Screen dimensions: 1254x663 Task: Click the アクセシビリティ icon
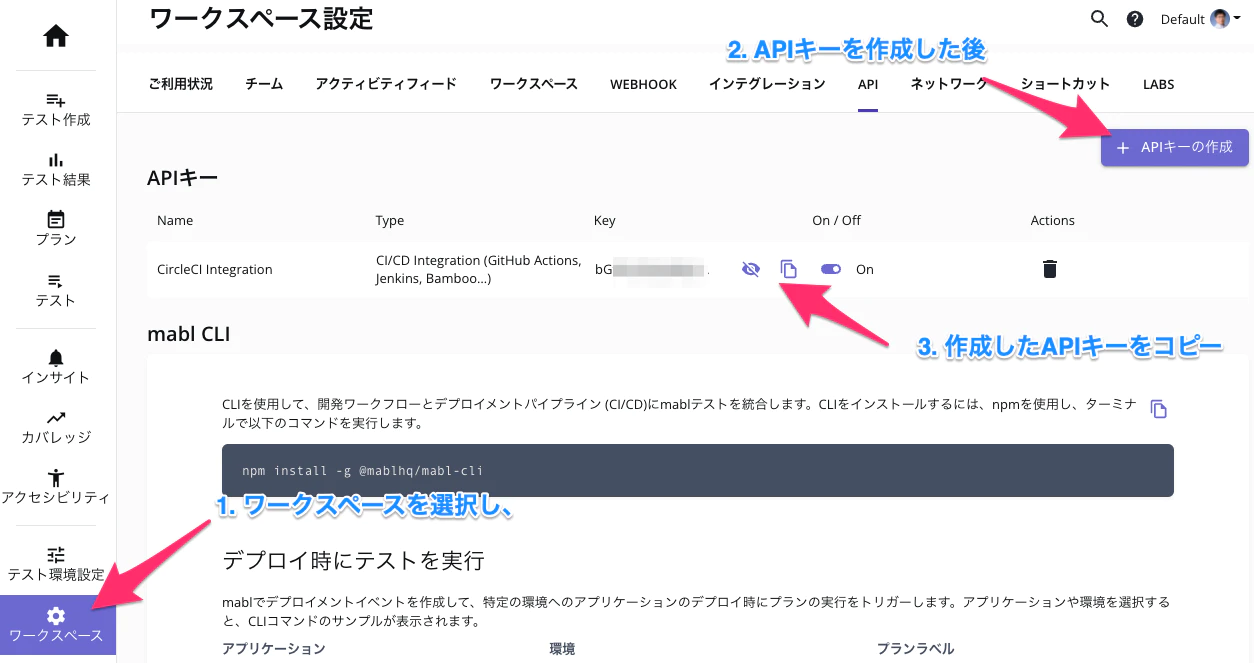point(55,477)
